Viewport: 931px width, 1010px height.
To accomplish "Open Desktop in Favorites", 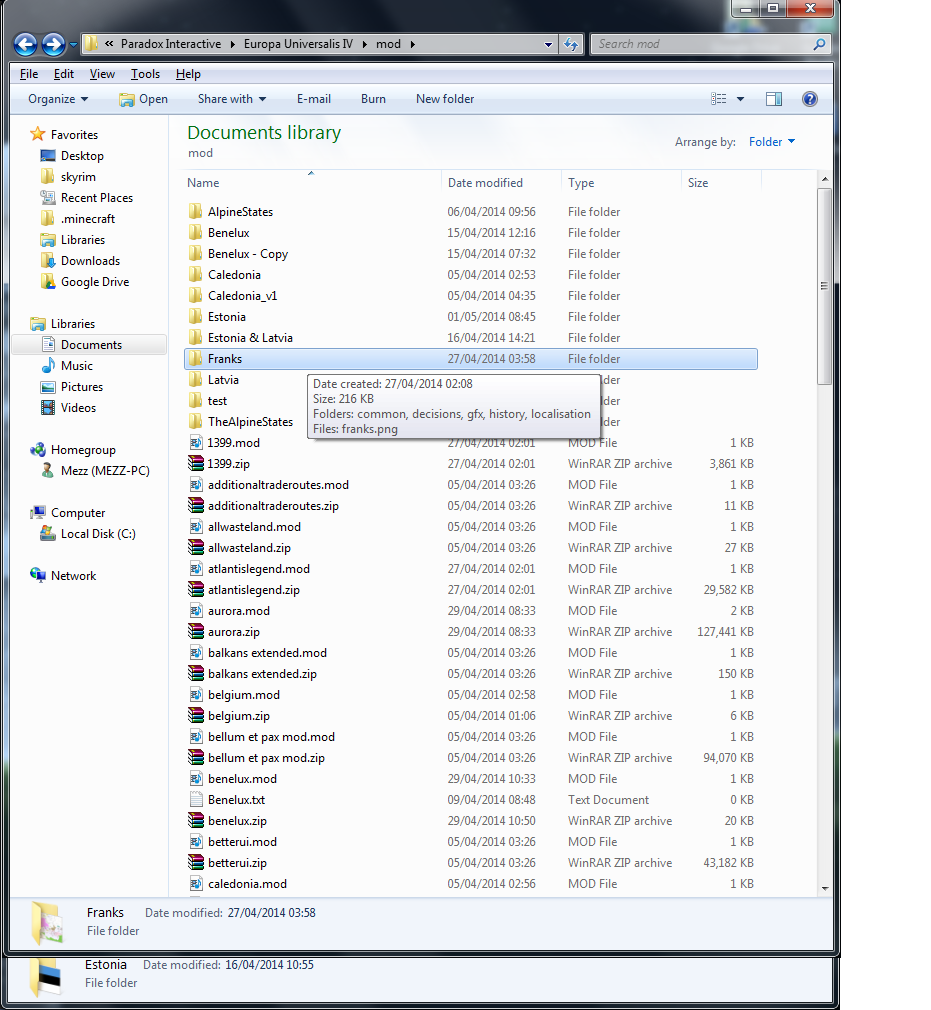I will [x=82, y=156].
